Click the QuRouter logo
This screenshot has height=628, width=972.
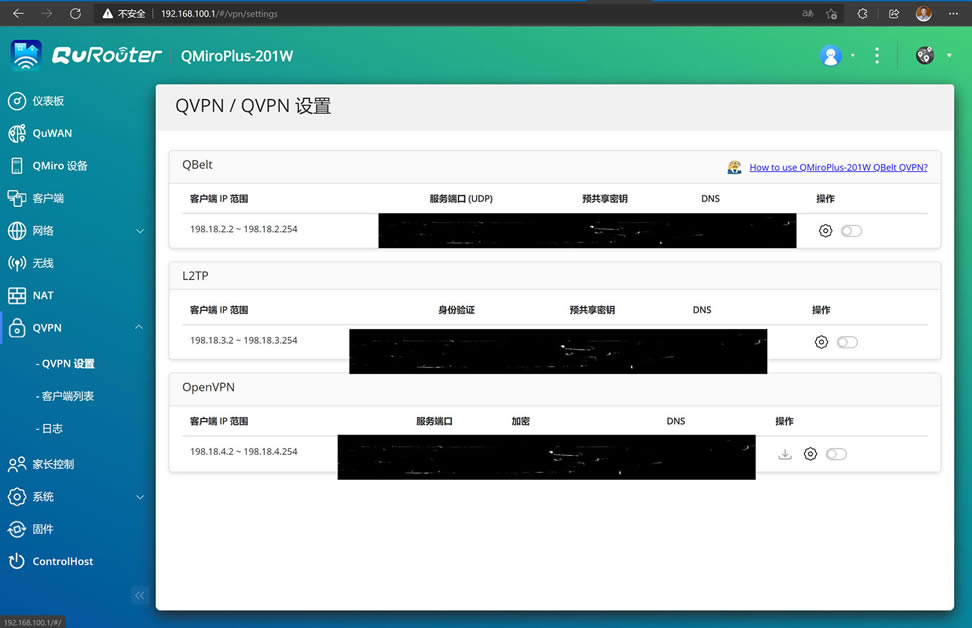(86, 56)
